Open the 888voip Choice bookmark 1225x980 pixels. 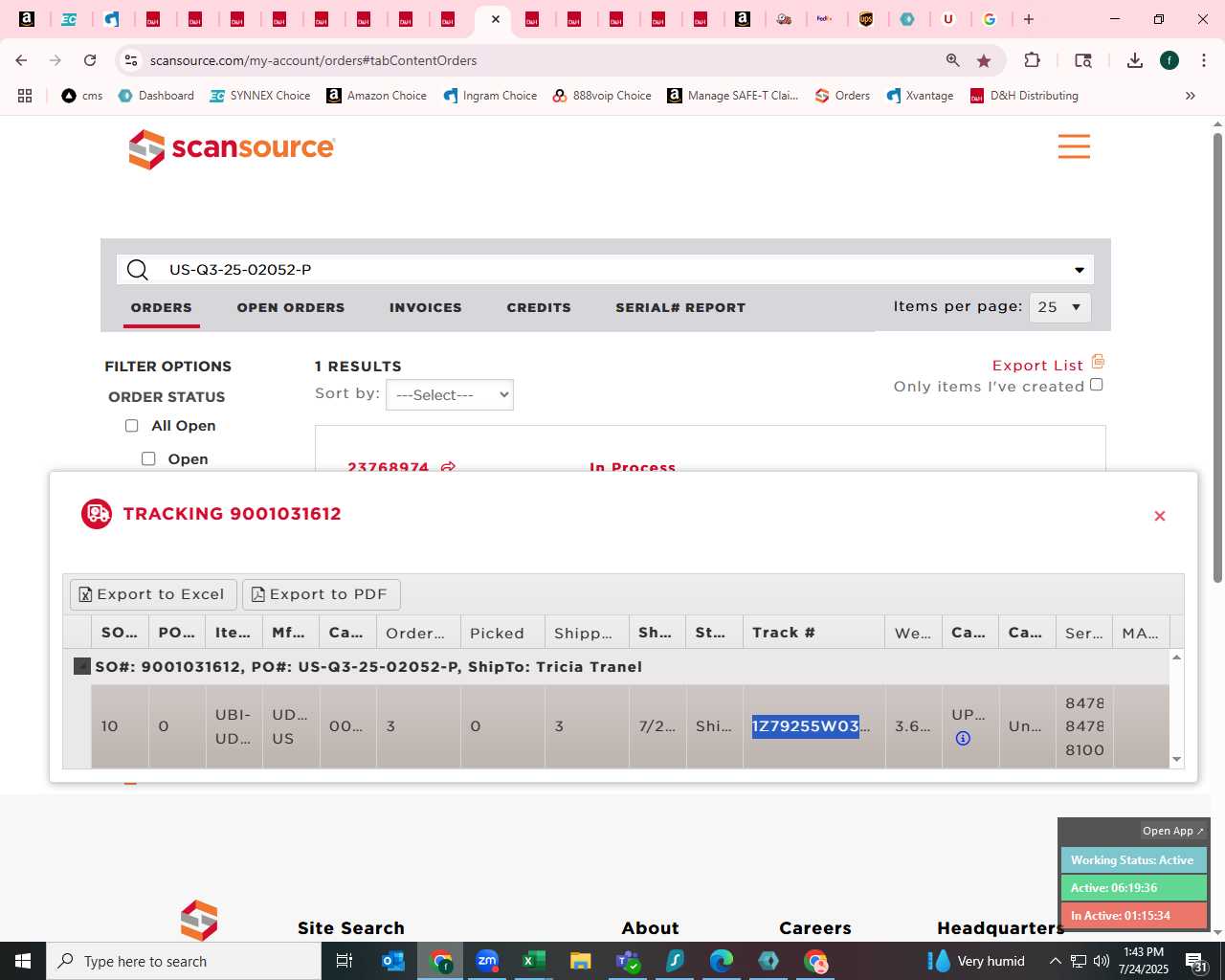click(x=602, y=96)
